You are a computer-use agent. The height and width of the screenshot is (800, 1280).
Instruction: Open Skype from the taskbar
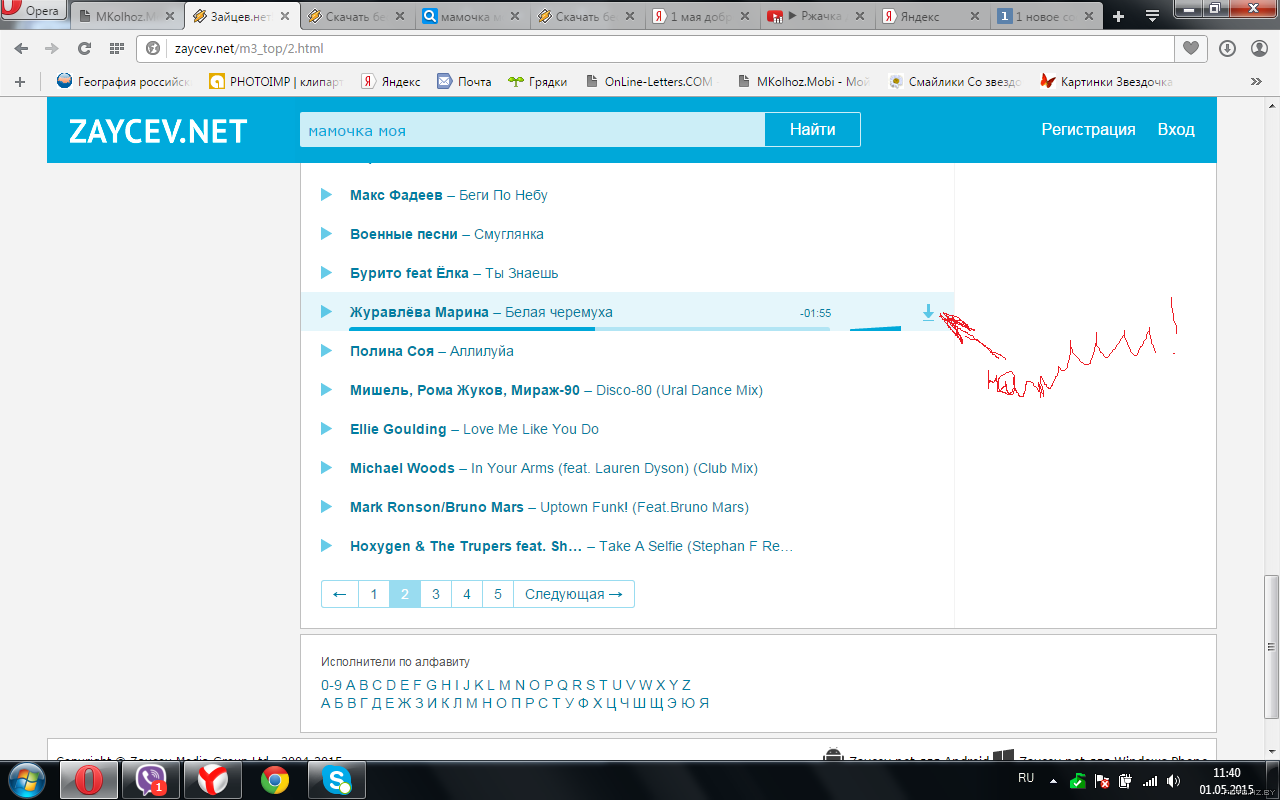[x=336, y=780]
